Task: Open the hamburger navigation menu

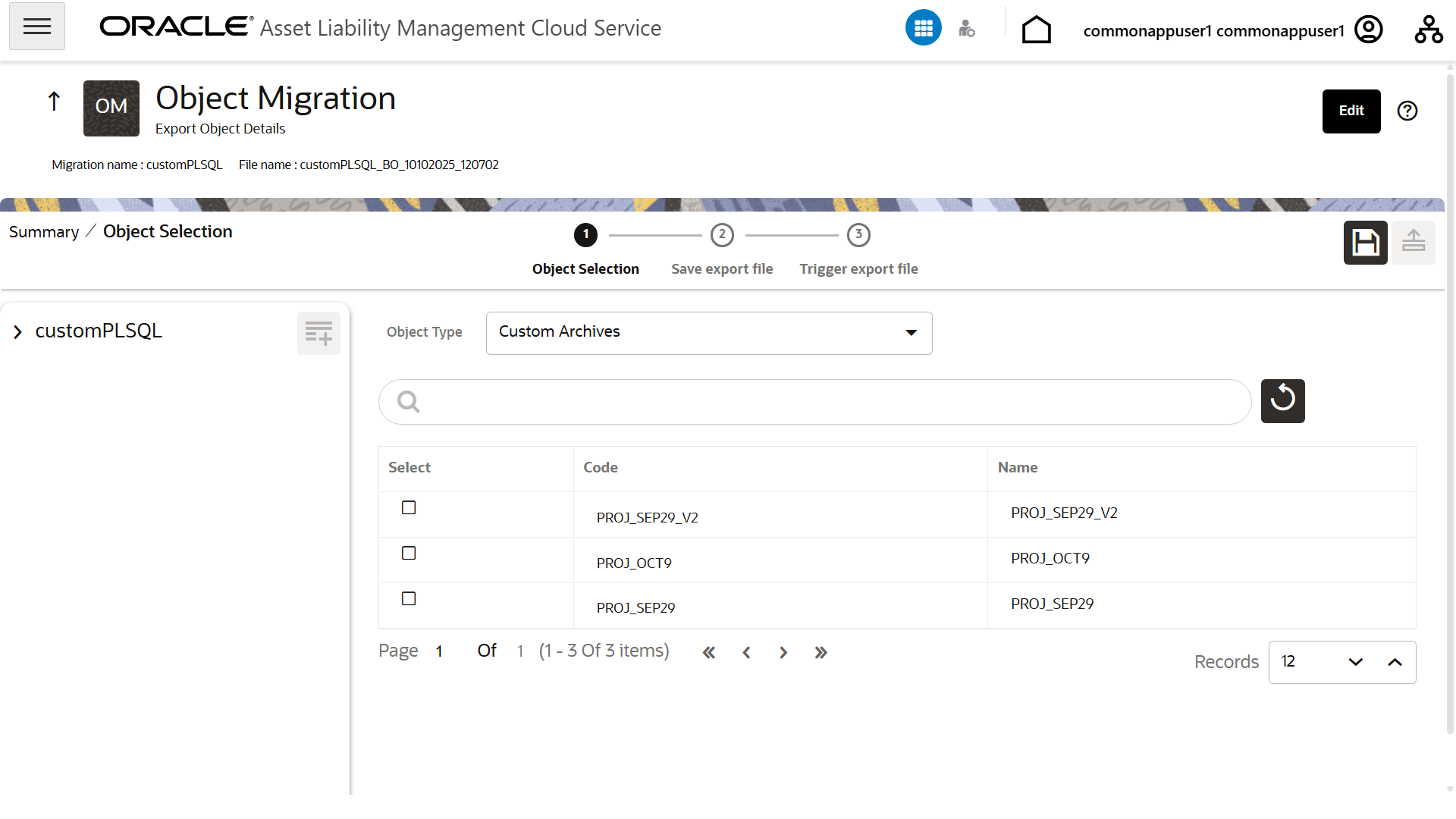Action: [x=36, y=27]
